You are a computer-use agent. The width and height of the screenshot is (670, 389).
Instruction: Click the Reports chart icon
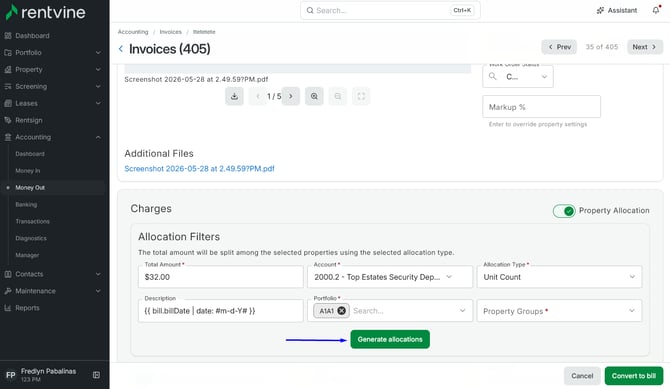pyautogui.click(x=8, y=308)
